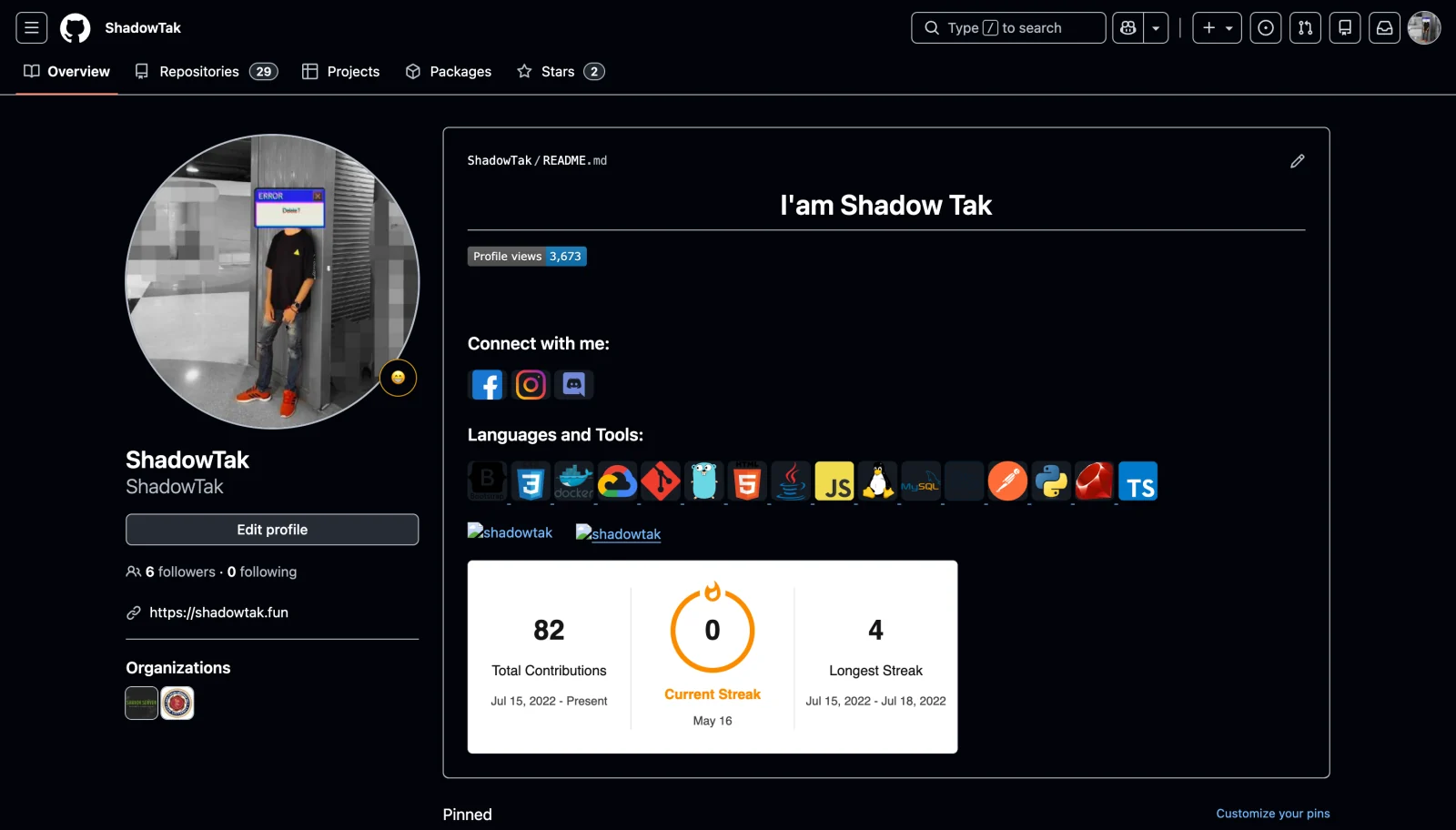Open the Discord social icon

574,385
